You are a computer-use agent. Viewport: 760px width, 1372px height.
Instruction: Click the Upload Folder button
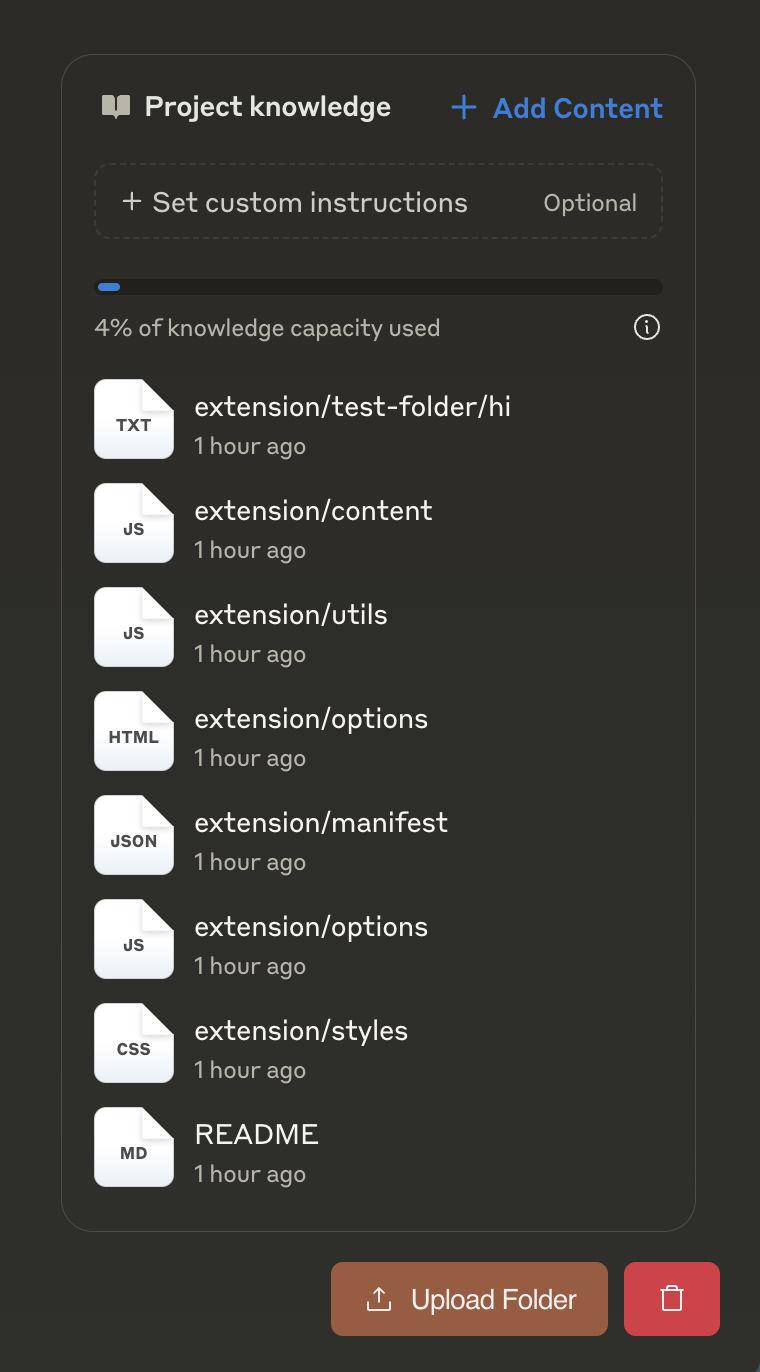tap(469, 1299)
